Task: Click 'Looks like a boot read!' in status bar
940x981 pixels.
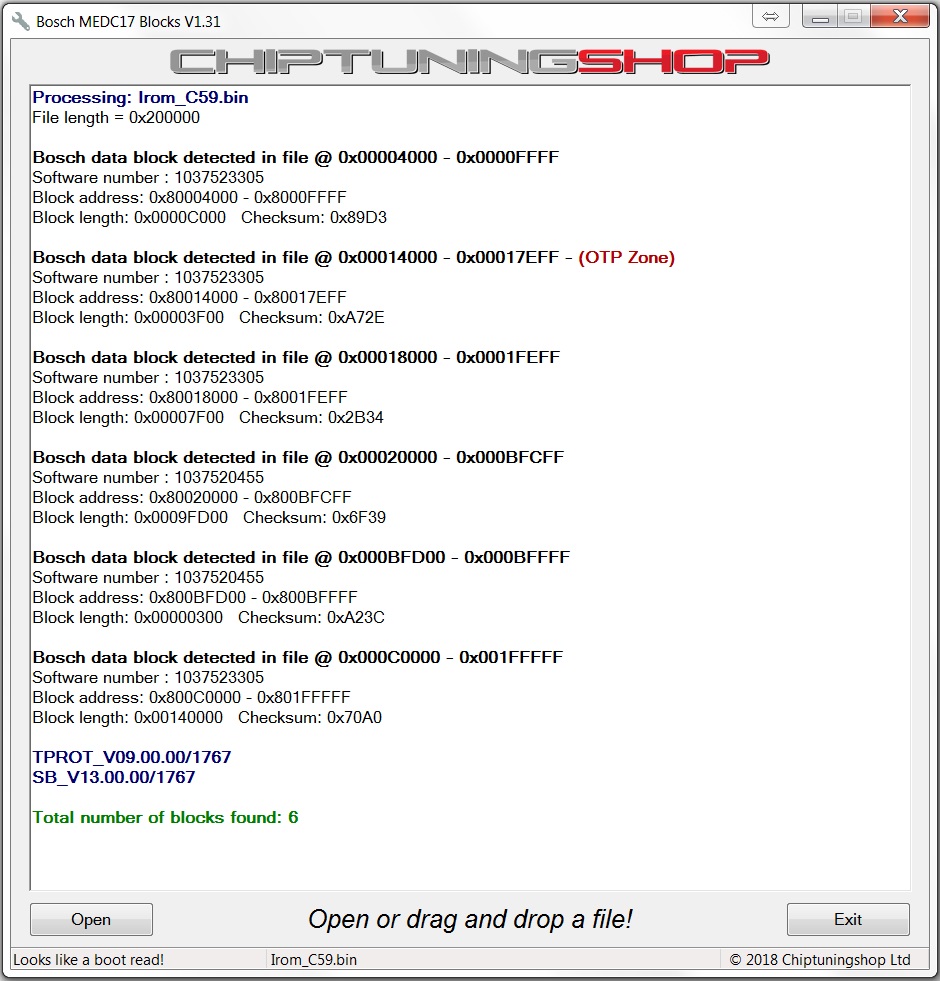Action: tap(89, 960)
